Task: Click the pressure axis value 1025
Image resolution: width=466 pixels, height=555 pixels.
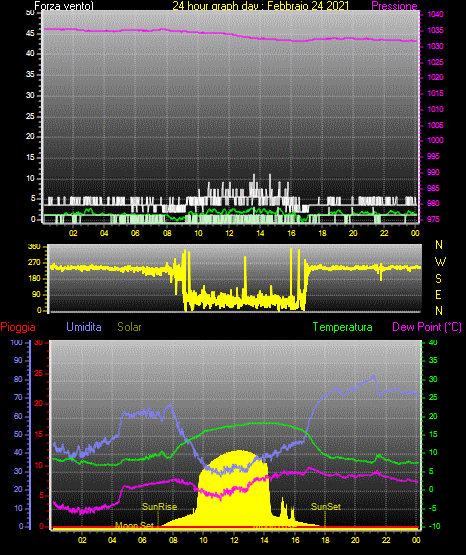Action: [435, 62]
